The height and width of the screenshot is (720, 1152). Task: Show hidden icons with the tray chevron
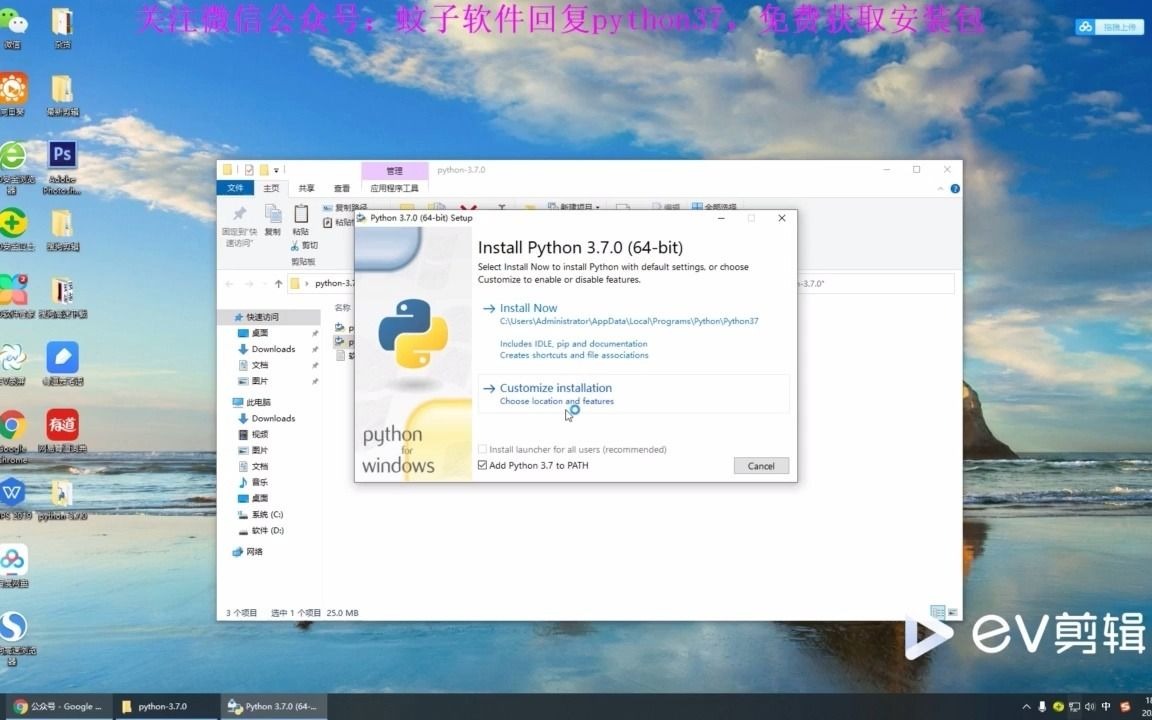1027,707
